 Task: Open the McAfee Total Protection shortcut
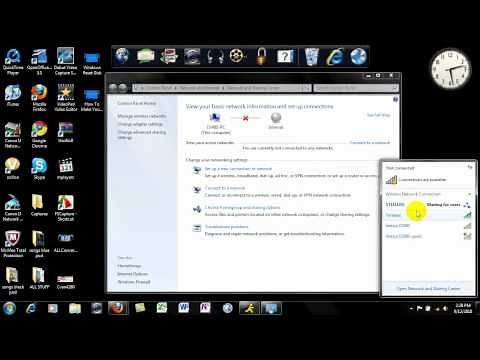tap(13, 244)
